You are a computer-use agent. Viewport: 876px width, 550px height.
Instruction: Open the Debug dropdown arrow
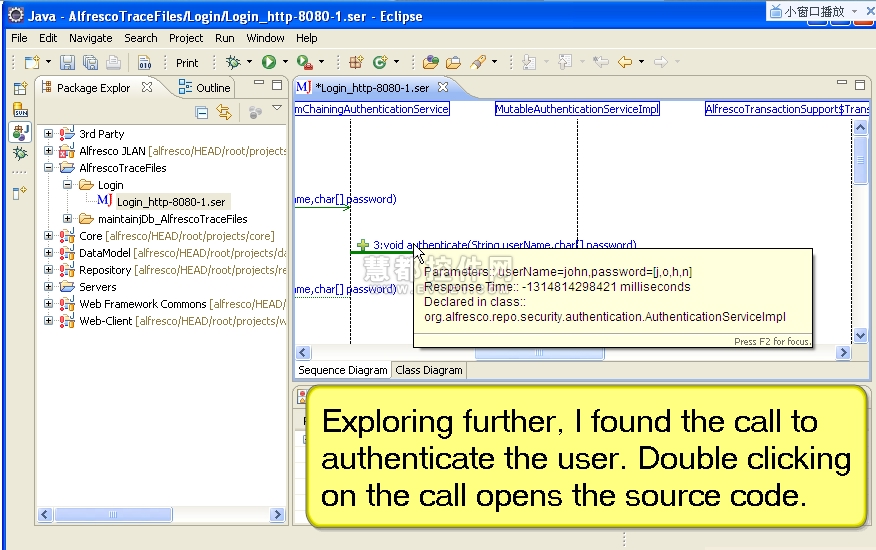click(x=249, y=62)
